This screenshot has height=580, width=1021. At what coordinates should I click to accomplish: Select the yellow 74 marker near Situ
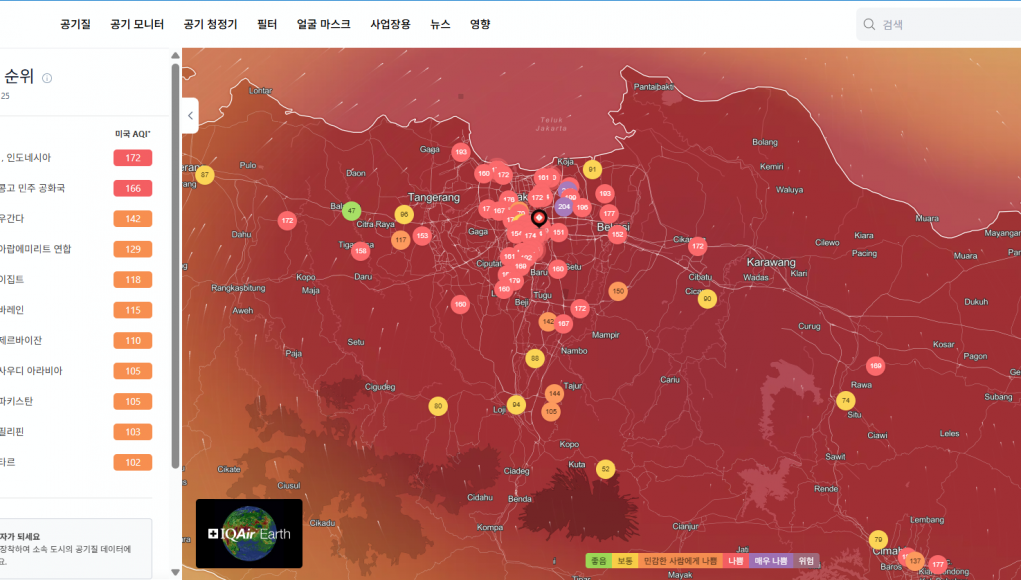[x=846, y=400]
